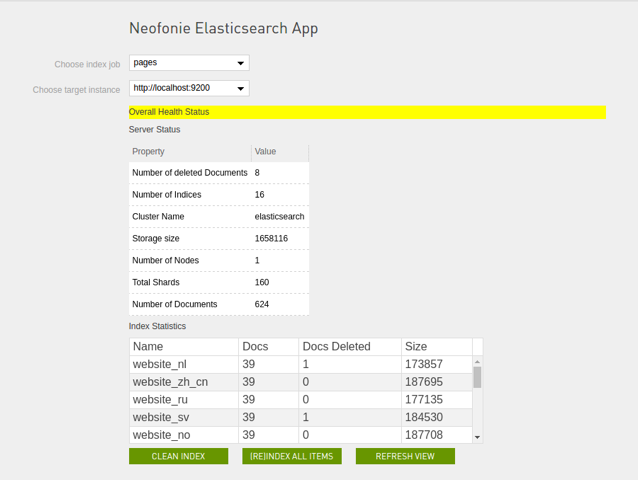The height and width of the screenshot is (480, 638).
Task: Click the Size column header
Action: 435,346
